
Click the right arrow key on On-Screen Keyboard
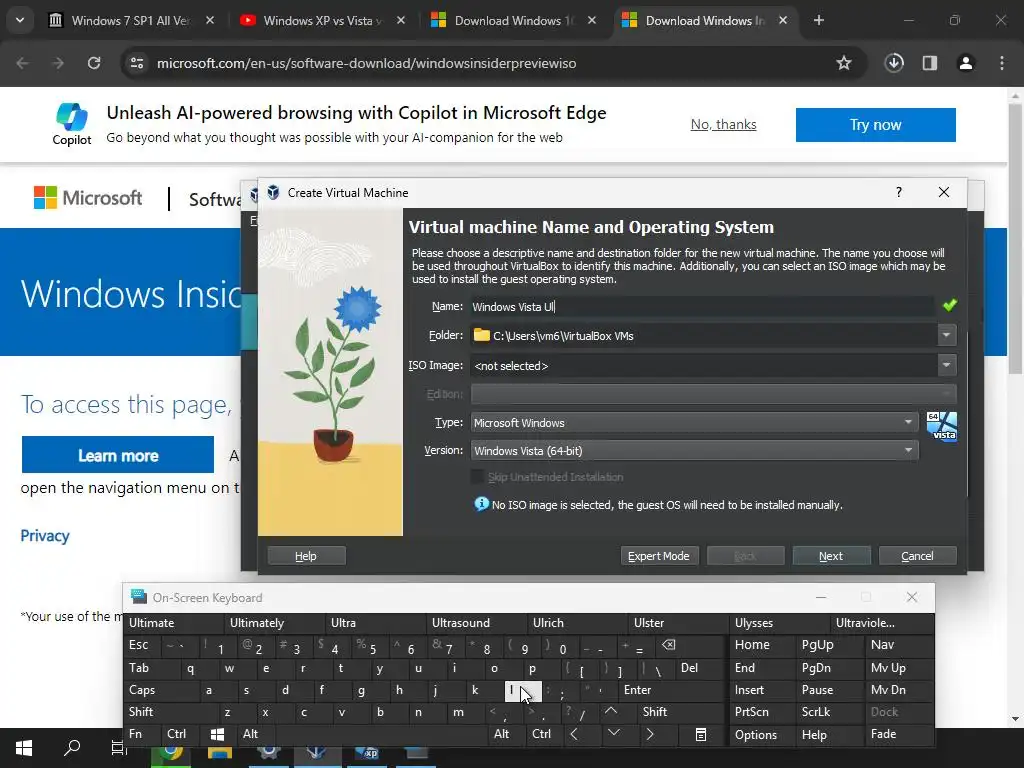click(x=650, y=734)
